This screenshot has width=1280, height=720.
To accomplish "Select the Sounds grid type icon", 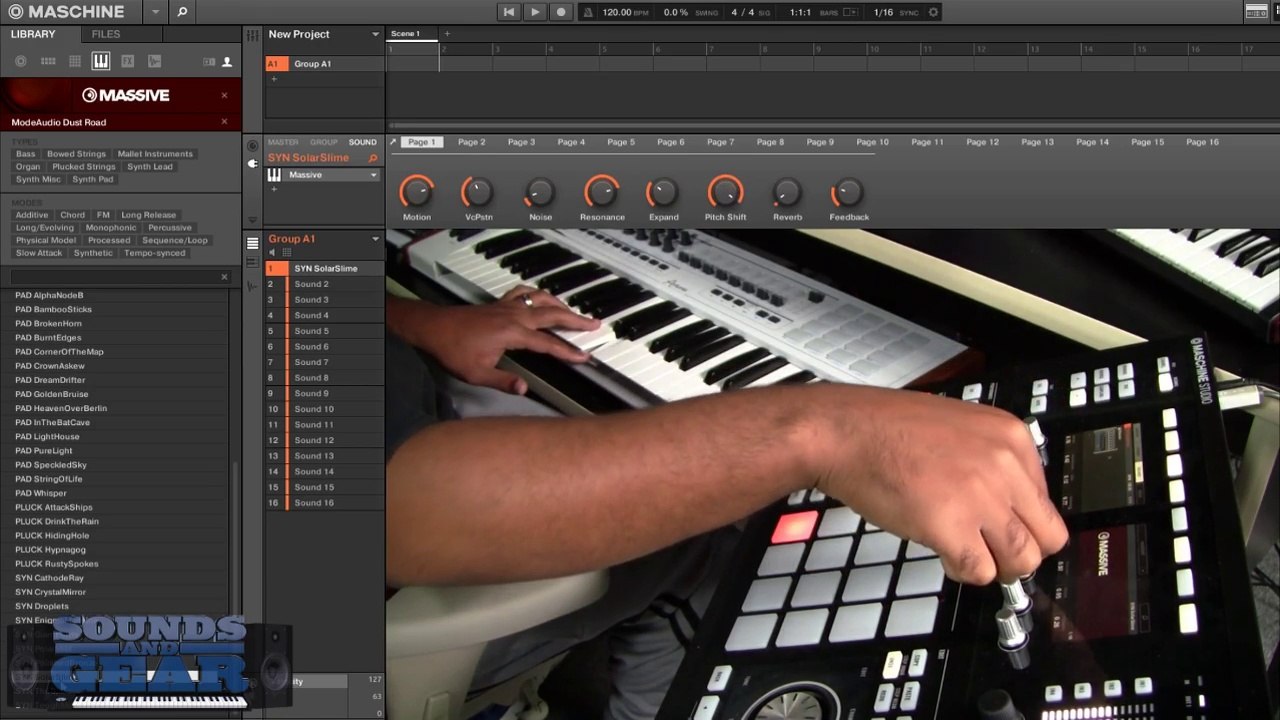I will (x=75, y=61).
